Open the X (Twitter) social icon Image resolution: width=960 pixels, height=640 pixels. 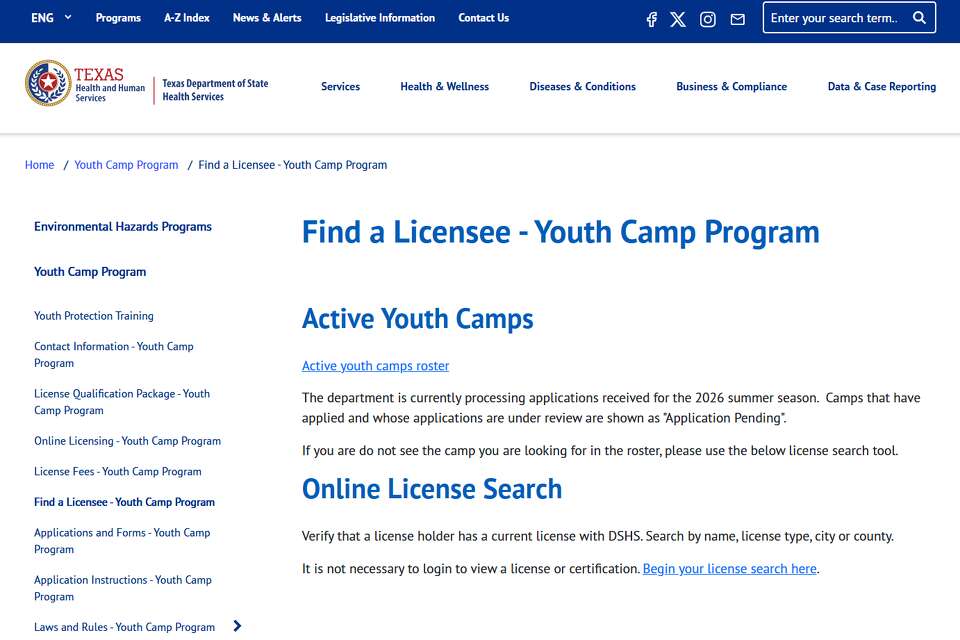click(x=678, y=19)
